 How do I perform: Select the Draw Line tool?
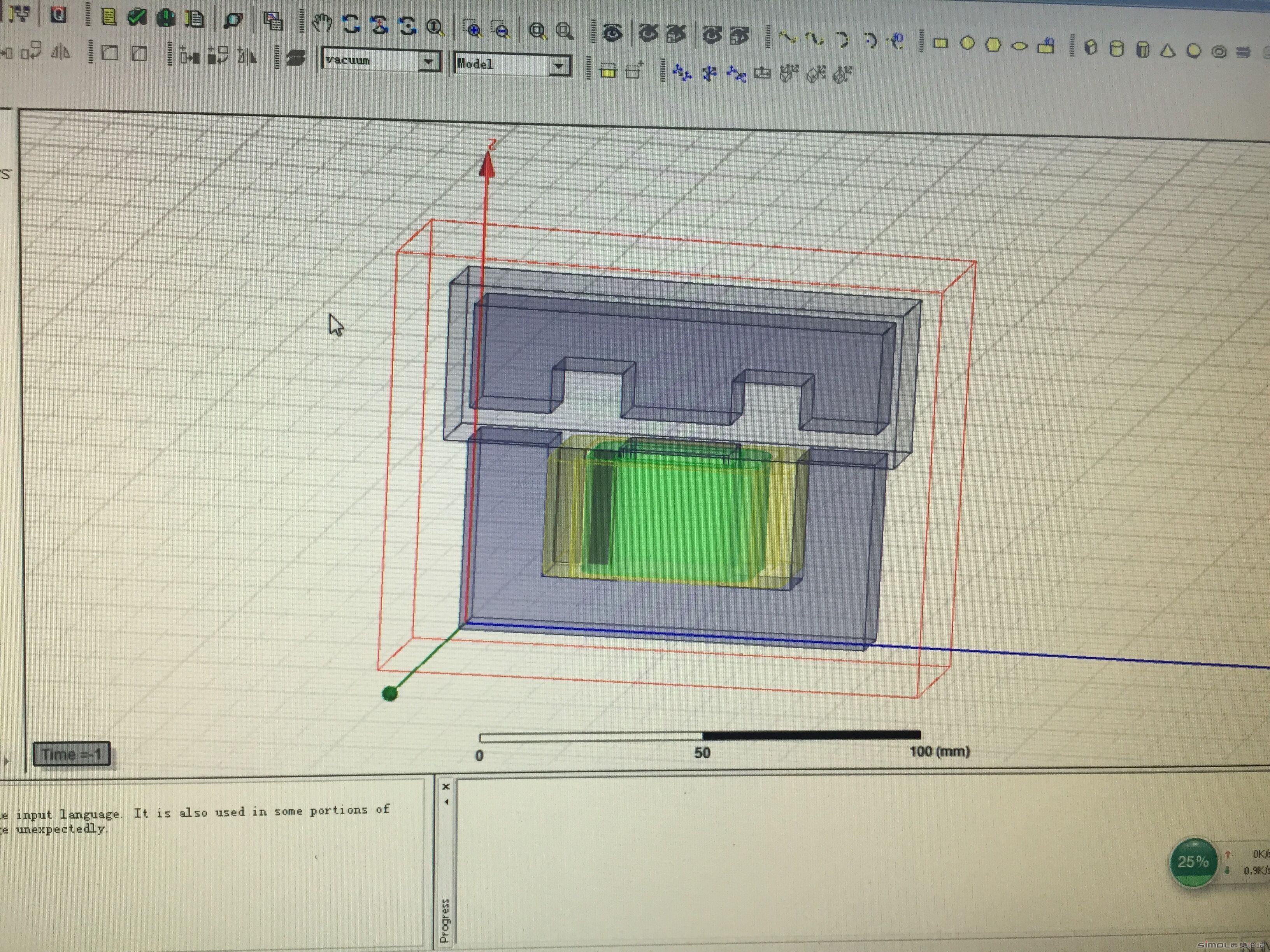coord(787,38)
